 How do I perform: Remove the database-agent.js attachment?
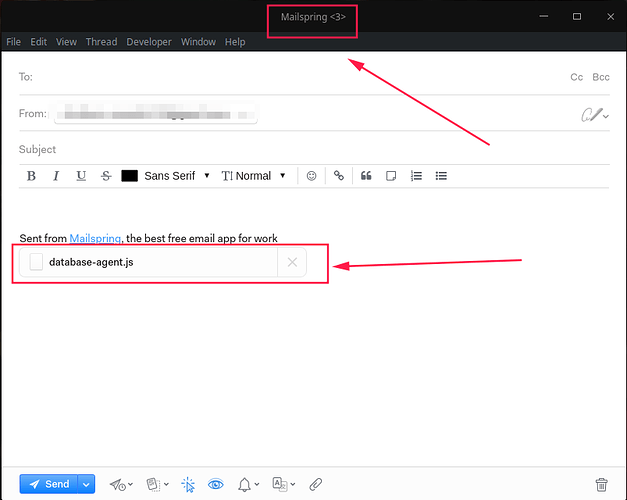(292, 262)
